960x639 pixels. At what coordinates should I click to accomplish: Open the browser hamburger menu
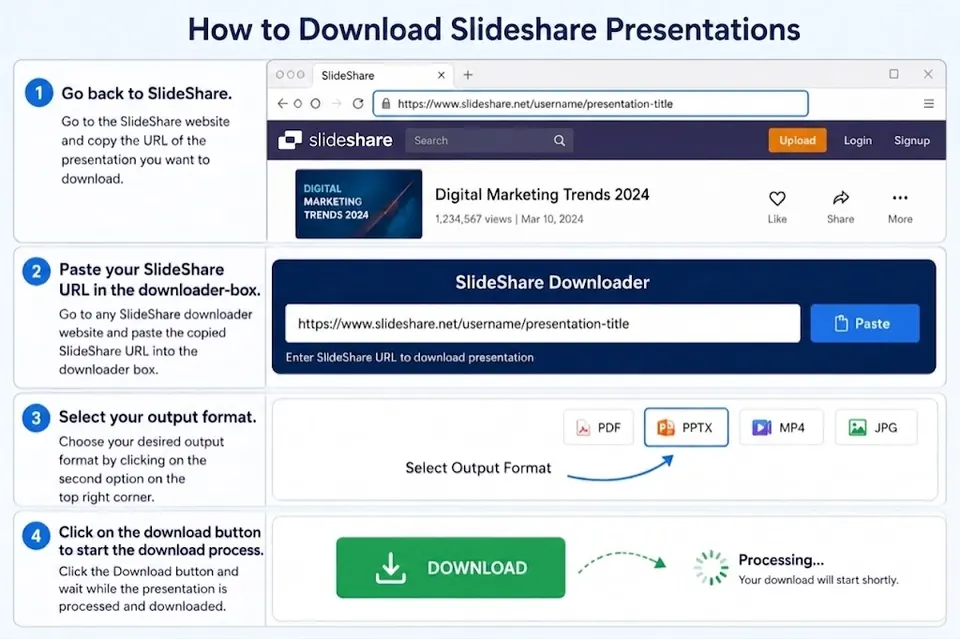tap(928, 103)
